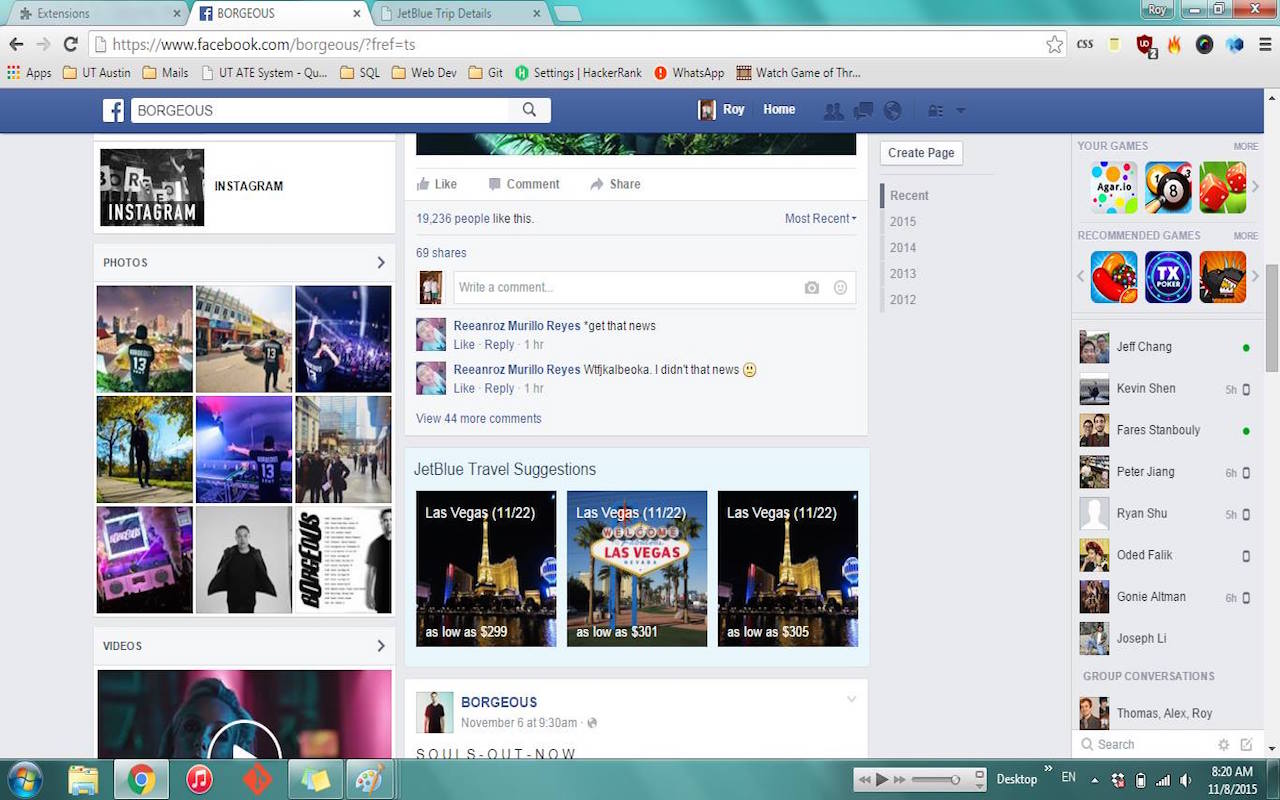Click the Create Page button
Image resolution: width=1280 pixels, height=800 pixels.
[921, 153]
